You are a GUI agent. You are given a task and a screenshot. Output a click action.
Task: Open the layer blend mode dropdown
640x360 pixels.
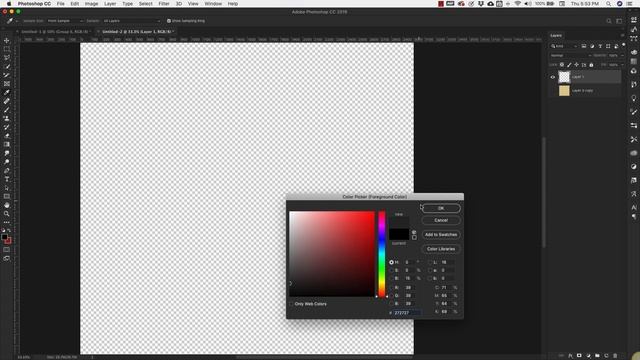point(570,56)
